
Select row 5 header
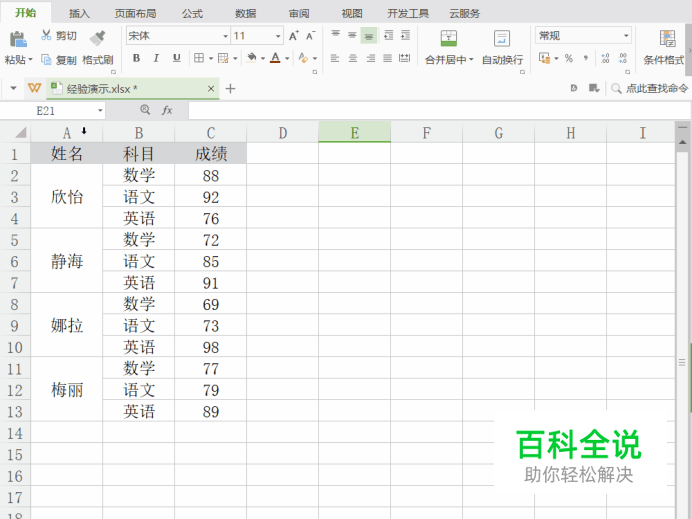tap(15, 240)
